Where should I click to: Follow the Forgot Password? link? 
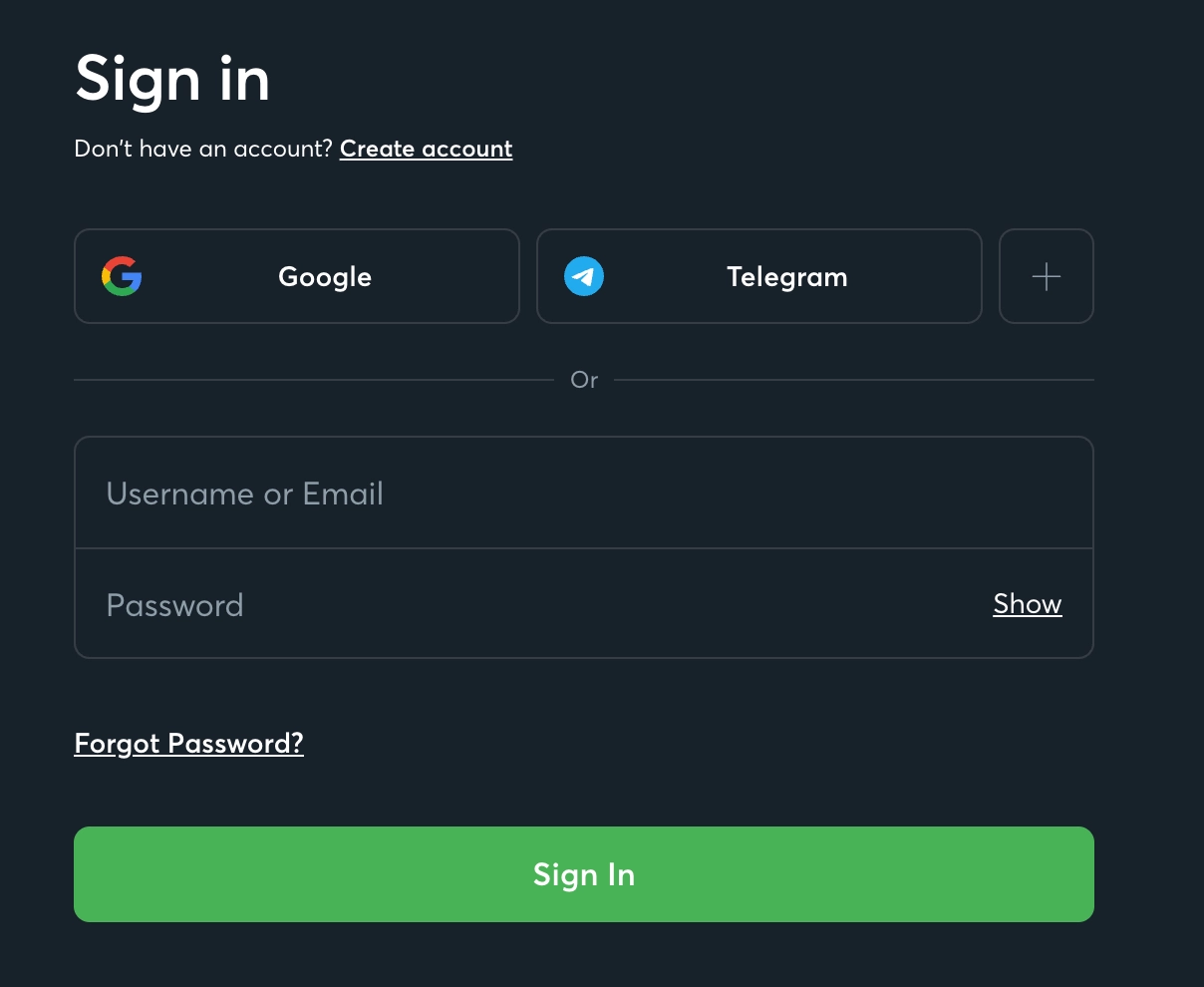(189, 744)
